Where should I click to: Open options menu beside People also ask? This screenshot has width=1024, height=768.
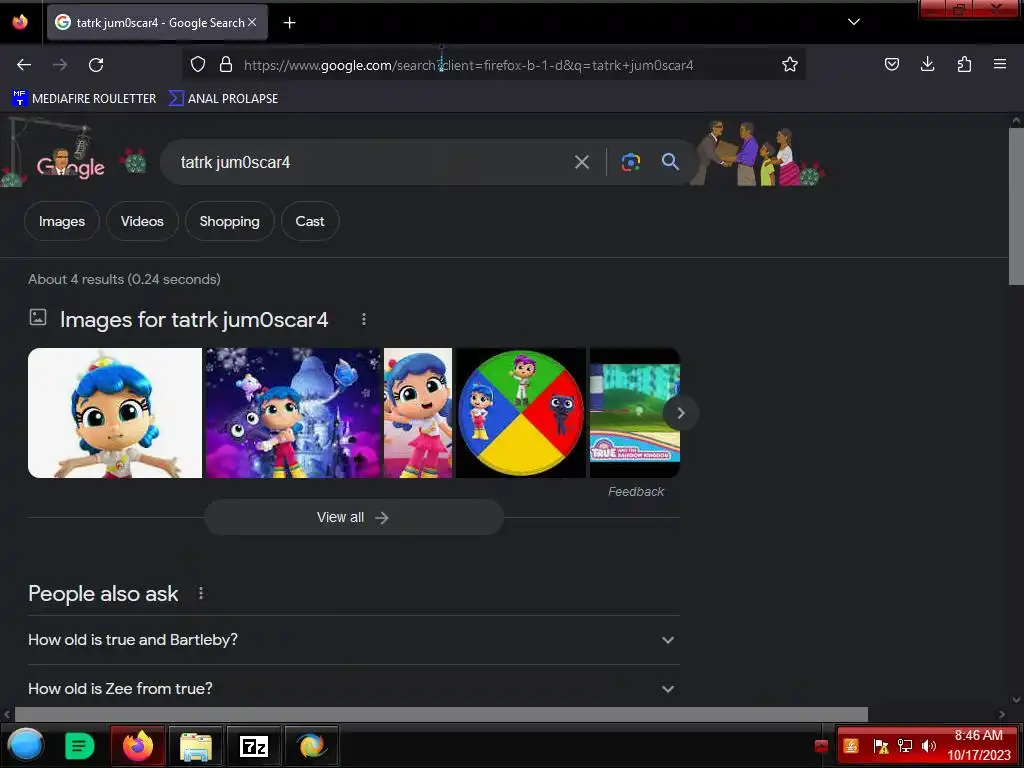point(201,593)
